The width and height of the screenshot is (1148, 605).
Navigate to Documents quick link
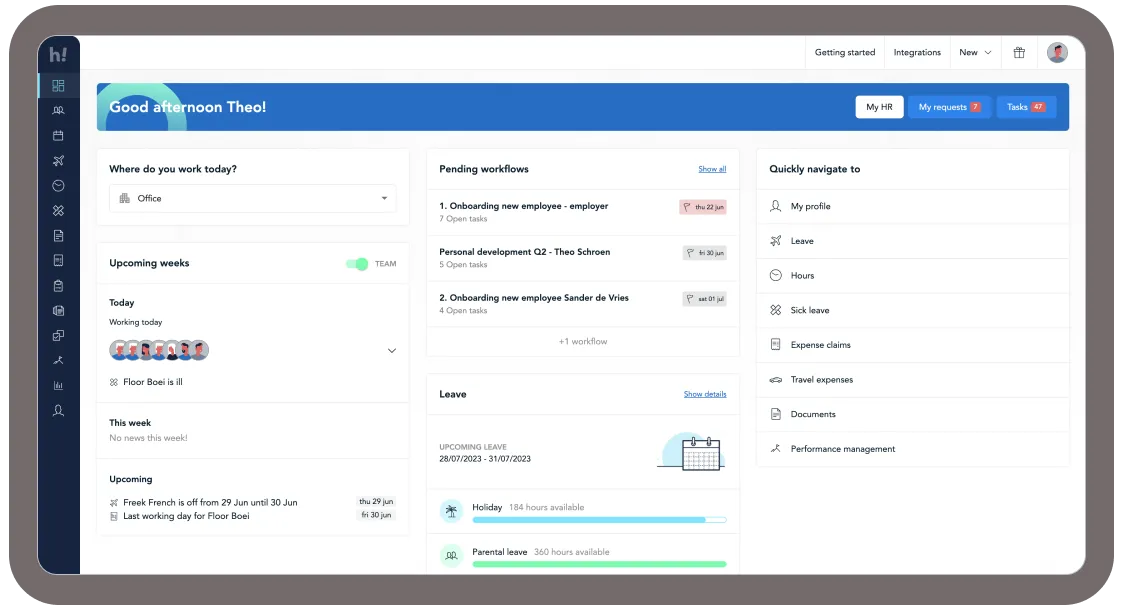(x=912, y=415)
